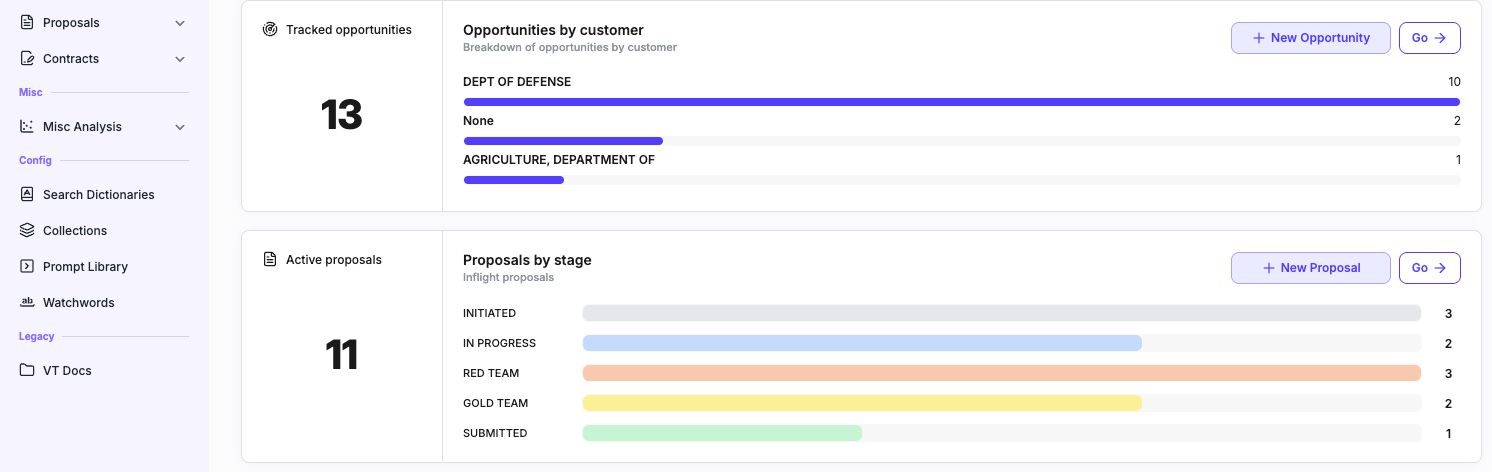Click the Search Dictionaries icon
1492x472 pixels.
pos(27,194)
